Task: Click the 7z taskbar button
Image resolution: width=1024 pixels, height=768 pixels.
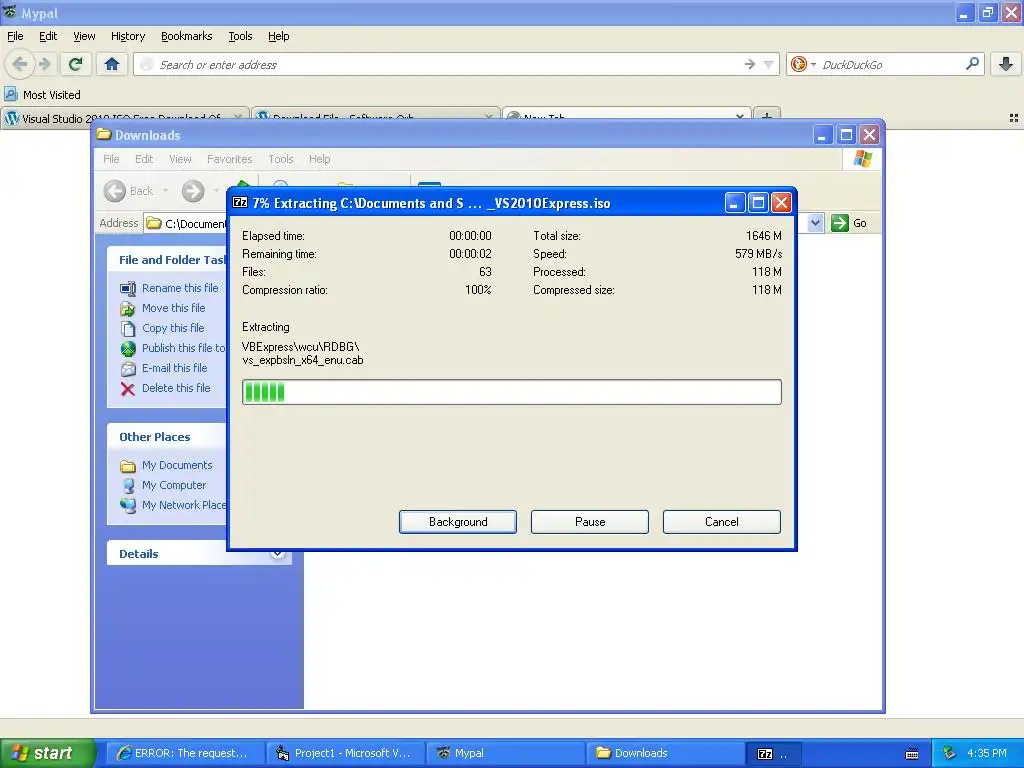Action: pyautogui.click(x=772, y=754)
